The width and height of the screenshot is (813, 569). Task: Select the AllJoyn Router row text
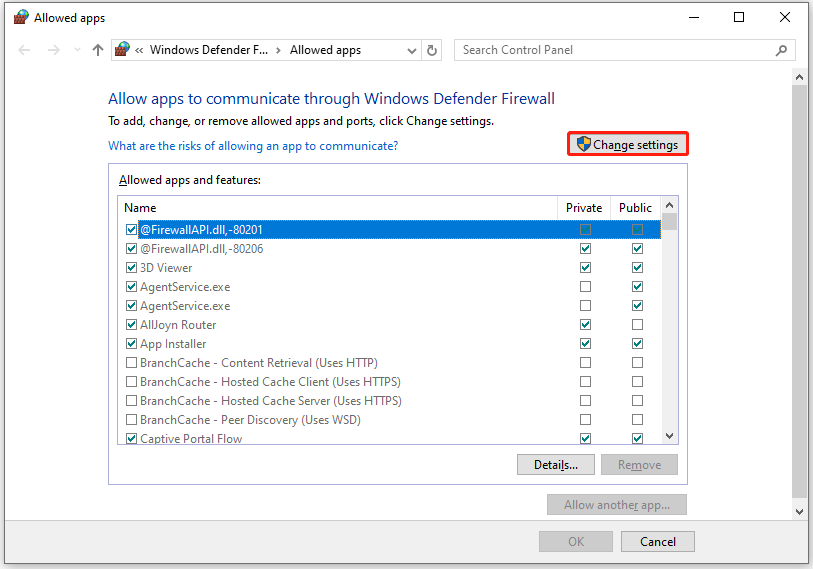[x=178, y=325]
